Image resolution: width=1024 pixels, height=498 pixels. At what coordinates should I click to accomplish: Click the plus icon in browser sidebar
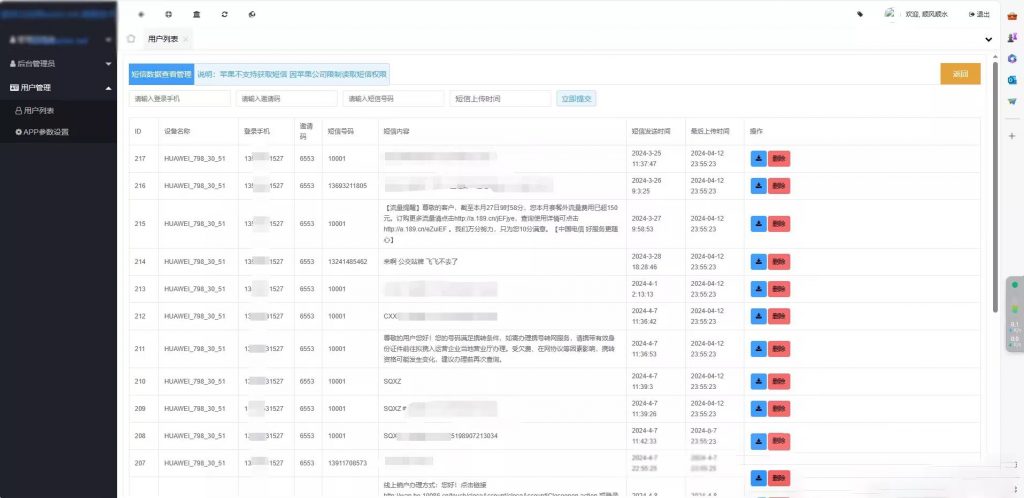coord(1011,136)
